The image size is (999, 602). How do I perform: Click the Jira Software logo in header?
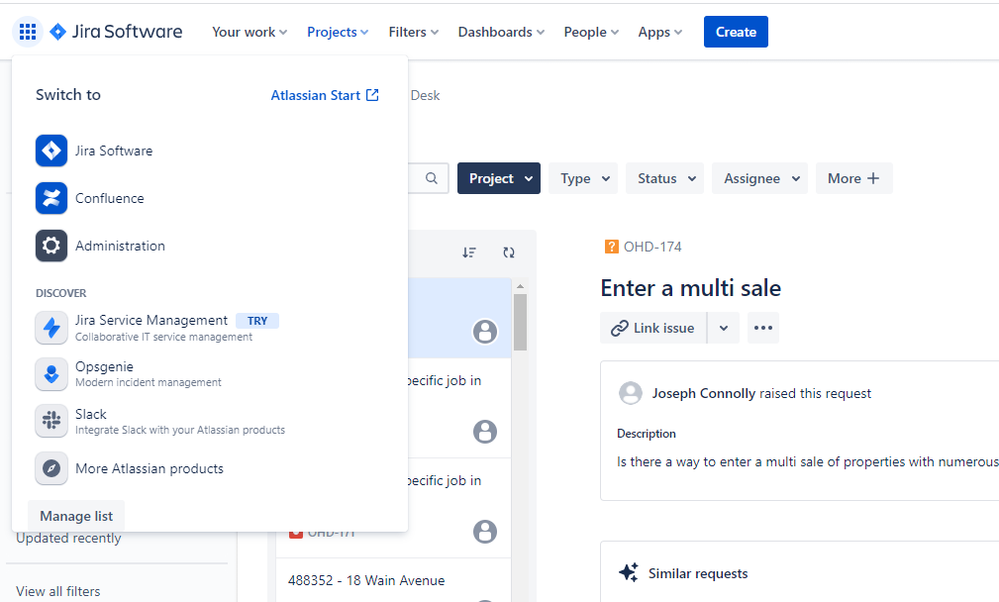click(116, 32)
